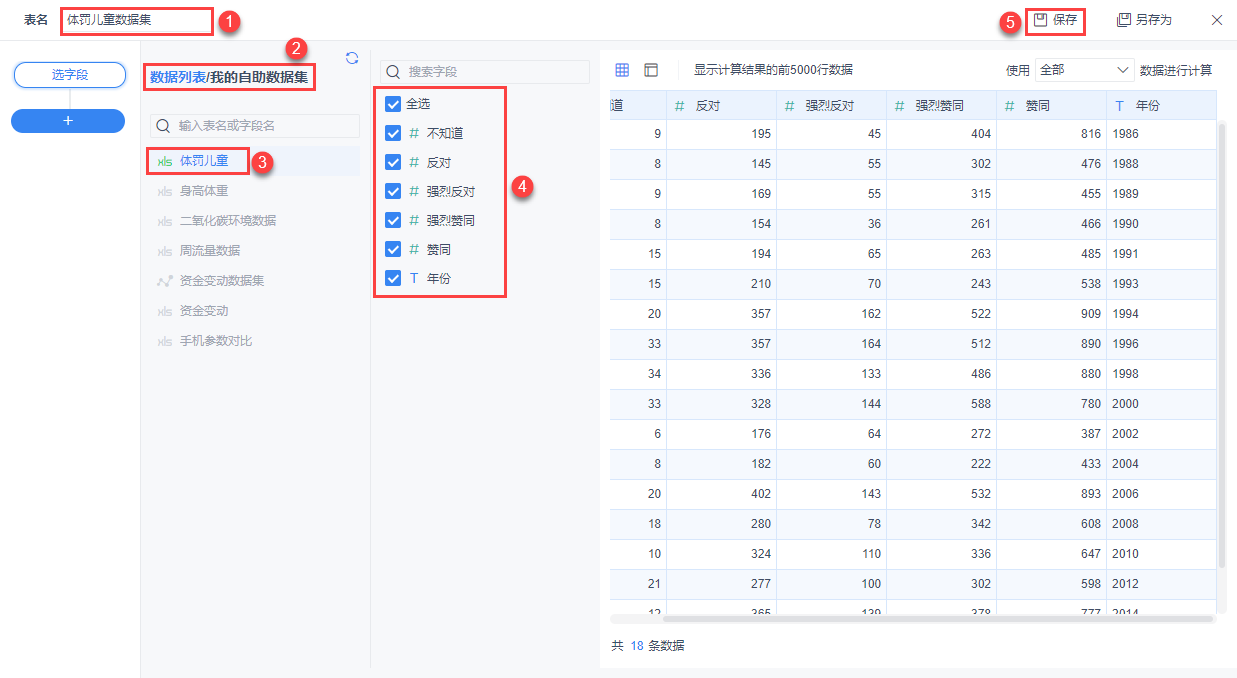Uncheck the 反对 field checkbox

(x=393, y=162)
